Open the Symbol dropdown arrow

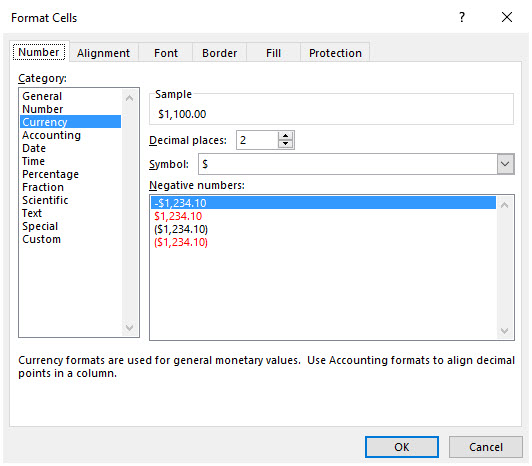(x=505, y=164)
